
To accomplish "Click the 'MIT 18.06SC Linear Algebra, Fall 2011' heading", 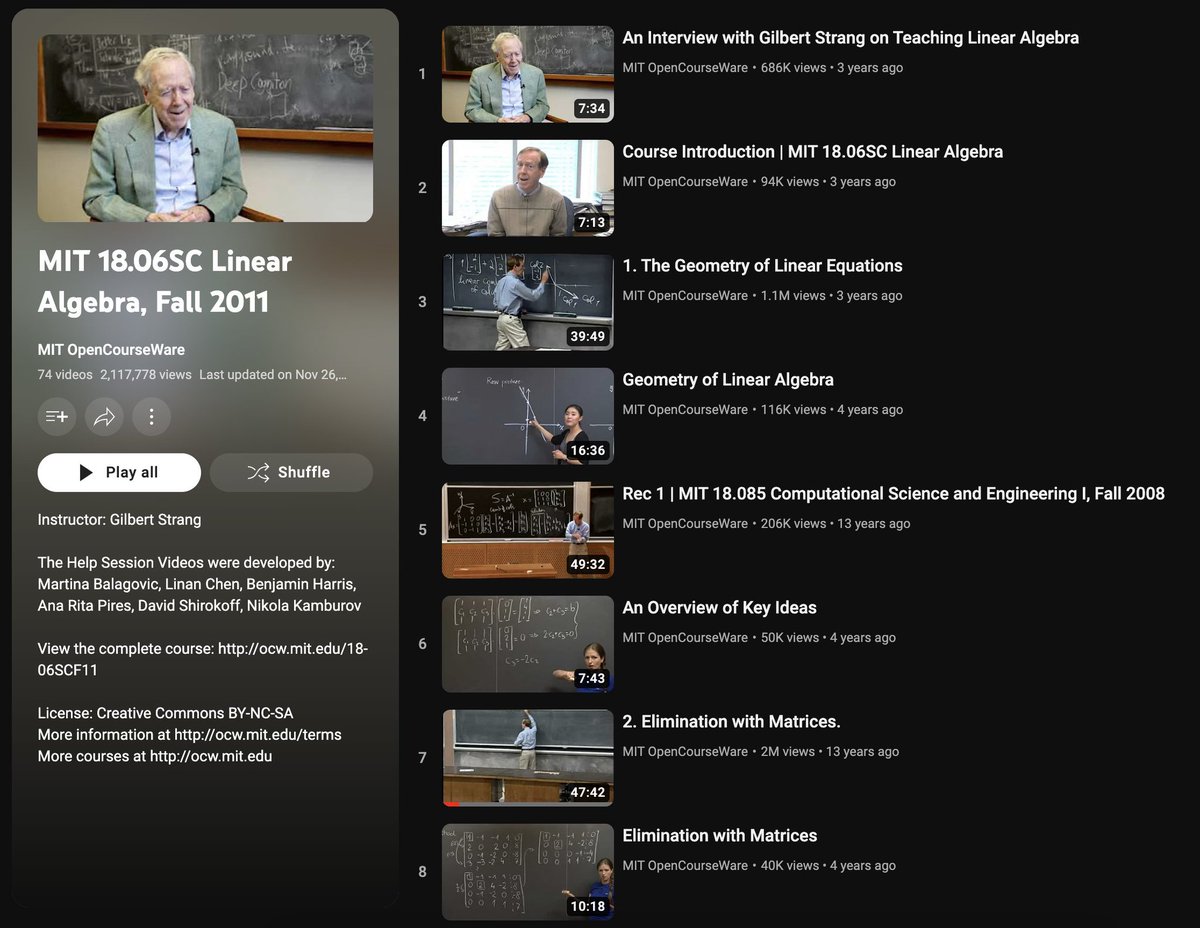I will [165, 281].
